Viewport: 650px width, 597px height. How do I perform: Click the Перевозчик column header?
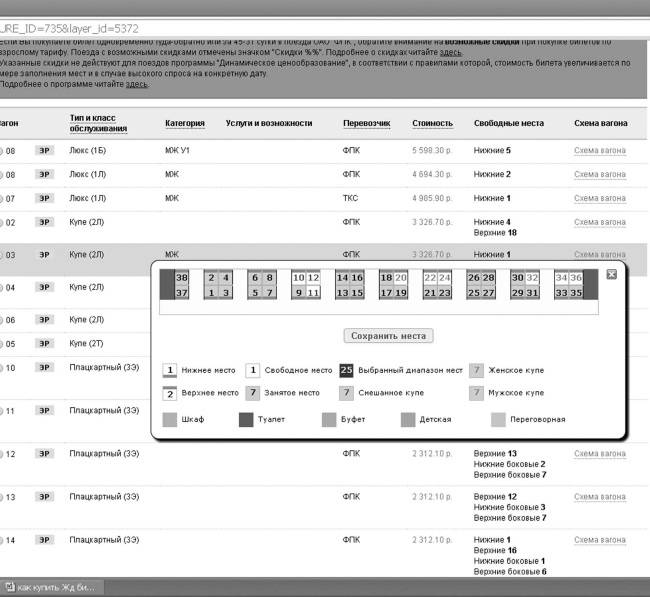coord(366,123)
